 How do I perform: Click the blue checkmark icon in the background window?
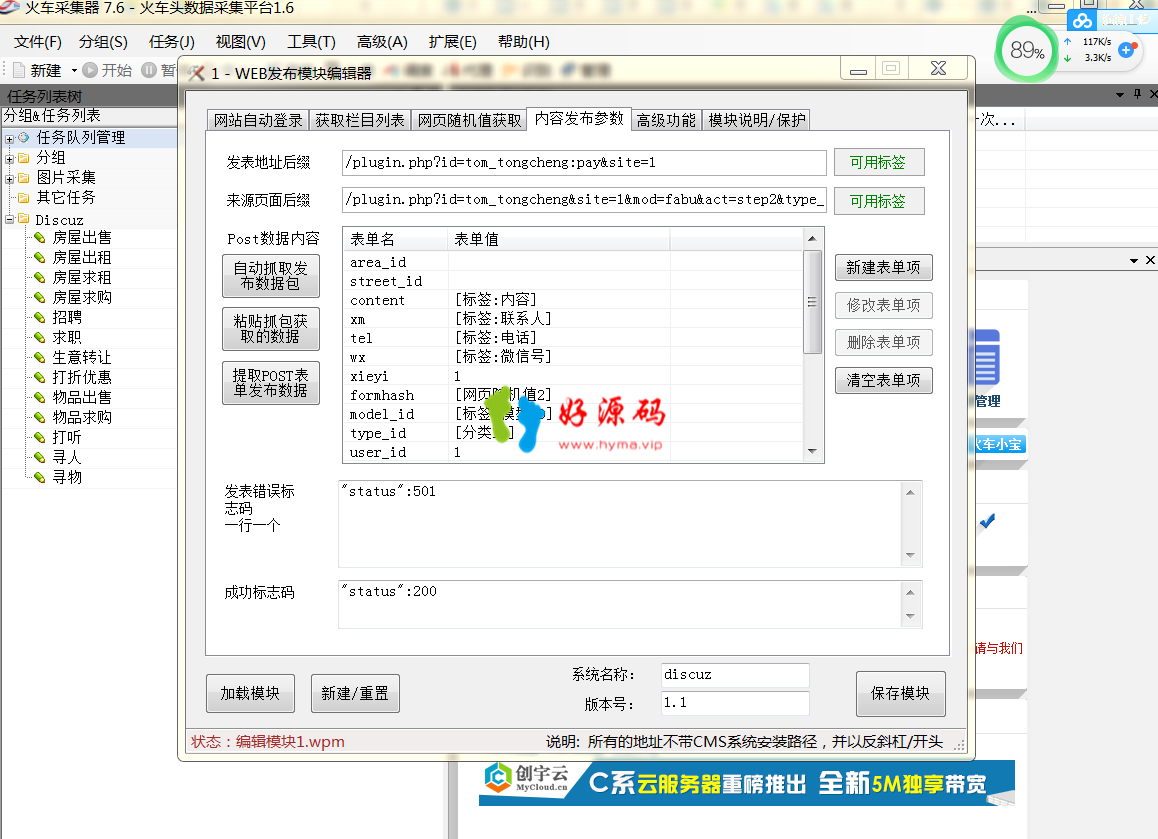point(987,521)
